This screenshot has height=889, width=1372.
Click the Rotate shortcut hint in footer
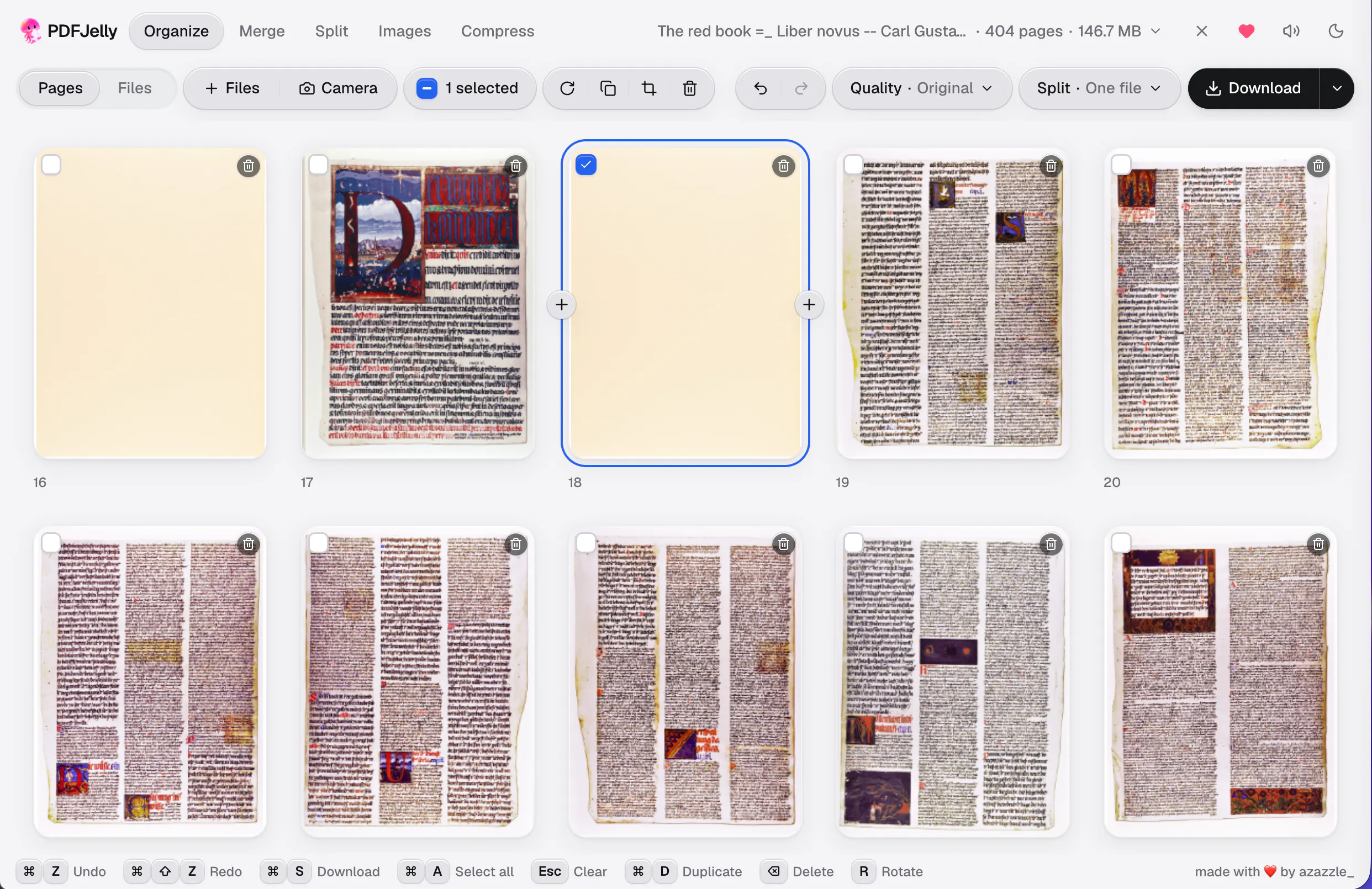[888, 871]
